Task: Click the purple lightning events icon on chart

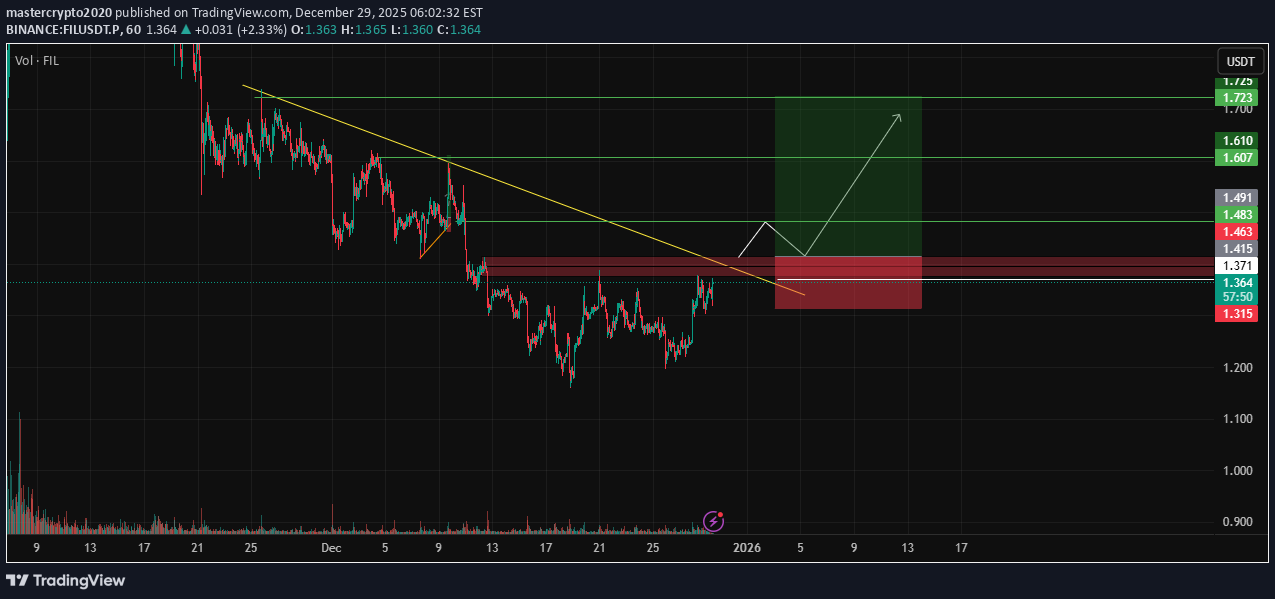Action: click(713, 522)
